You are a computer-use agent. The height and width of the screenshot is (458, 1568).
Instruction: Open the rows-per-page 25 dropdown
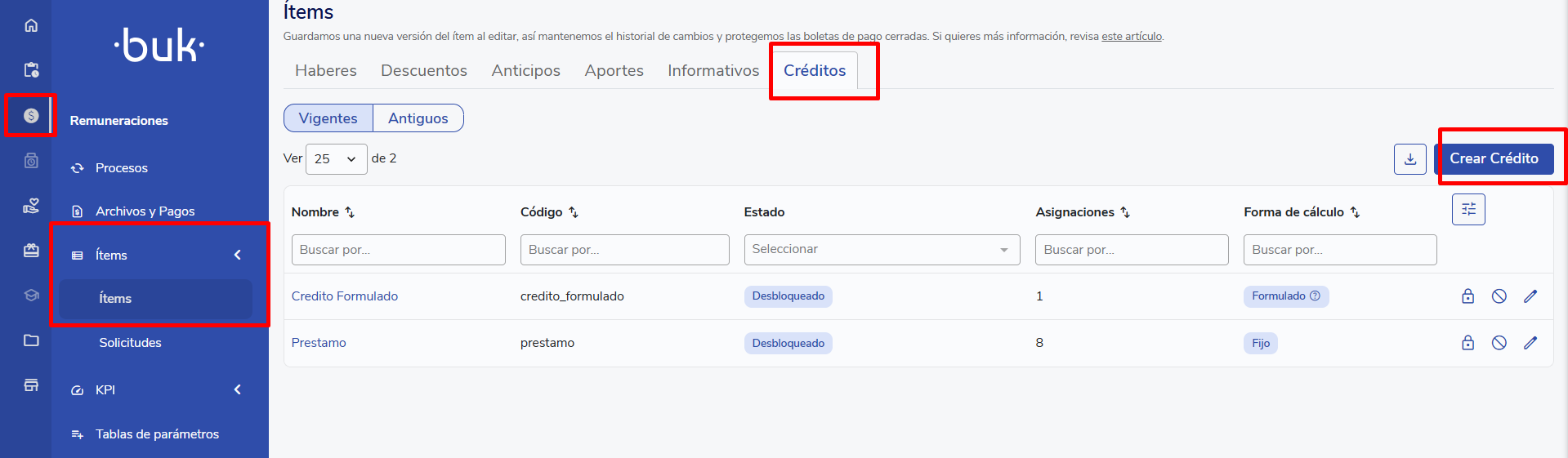coord(336,159)
